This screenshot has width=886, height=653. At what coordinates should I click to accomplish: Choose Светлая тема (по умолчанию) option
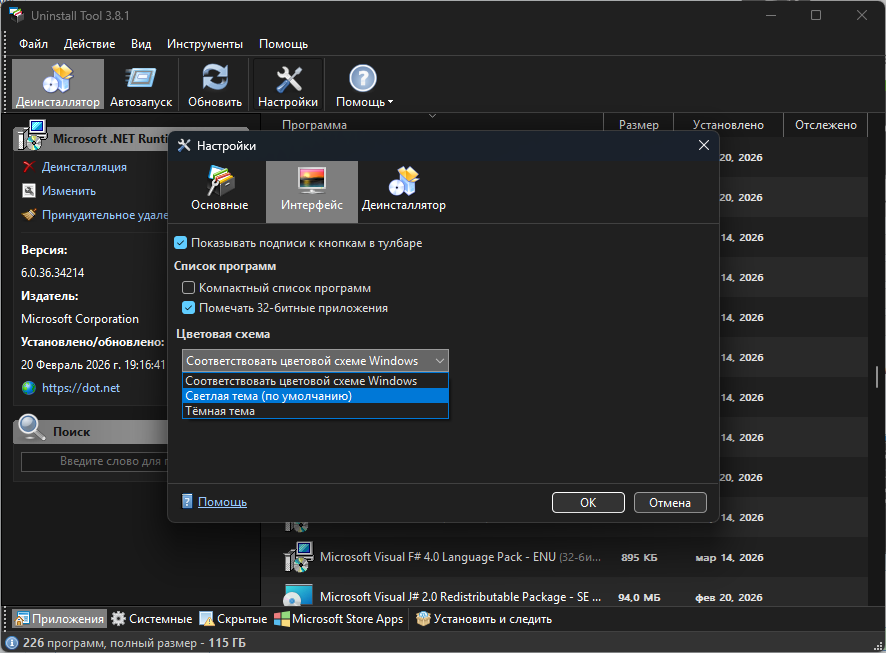coord(269,396)
